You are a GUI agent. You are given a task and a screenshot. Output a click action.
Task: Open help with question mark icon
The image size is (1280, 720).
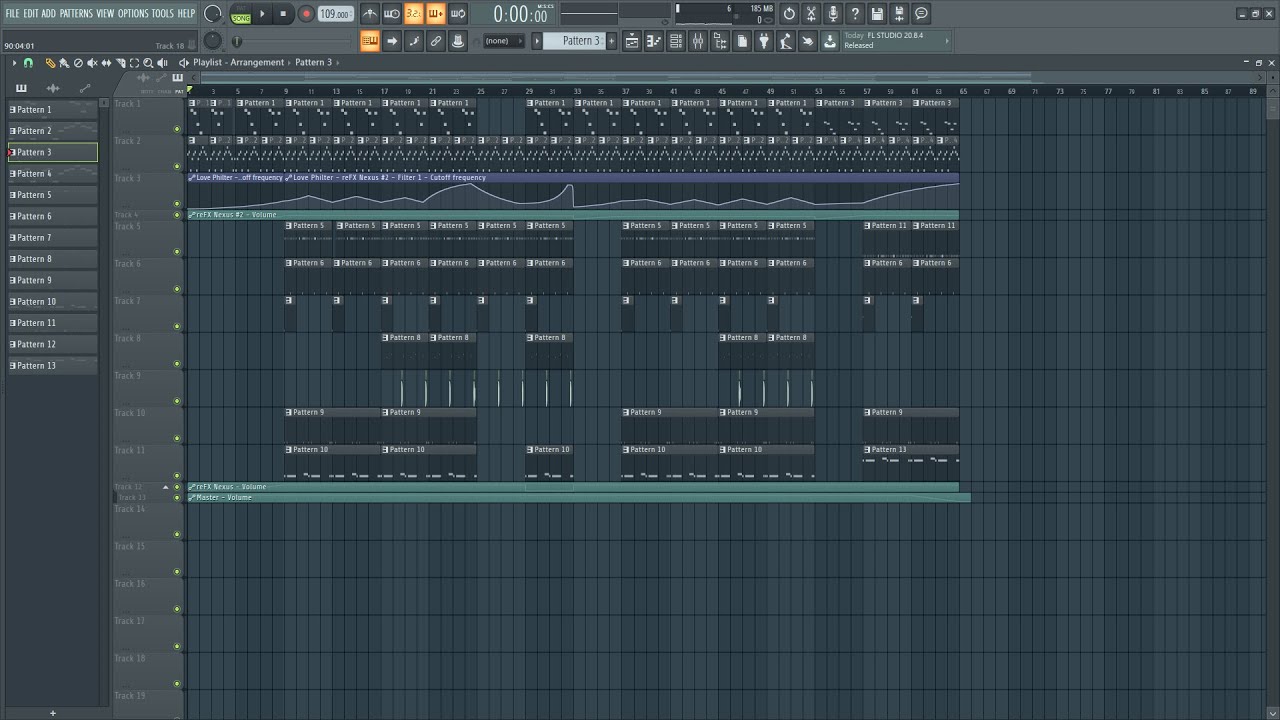click(855, 14)
